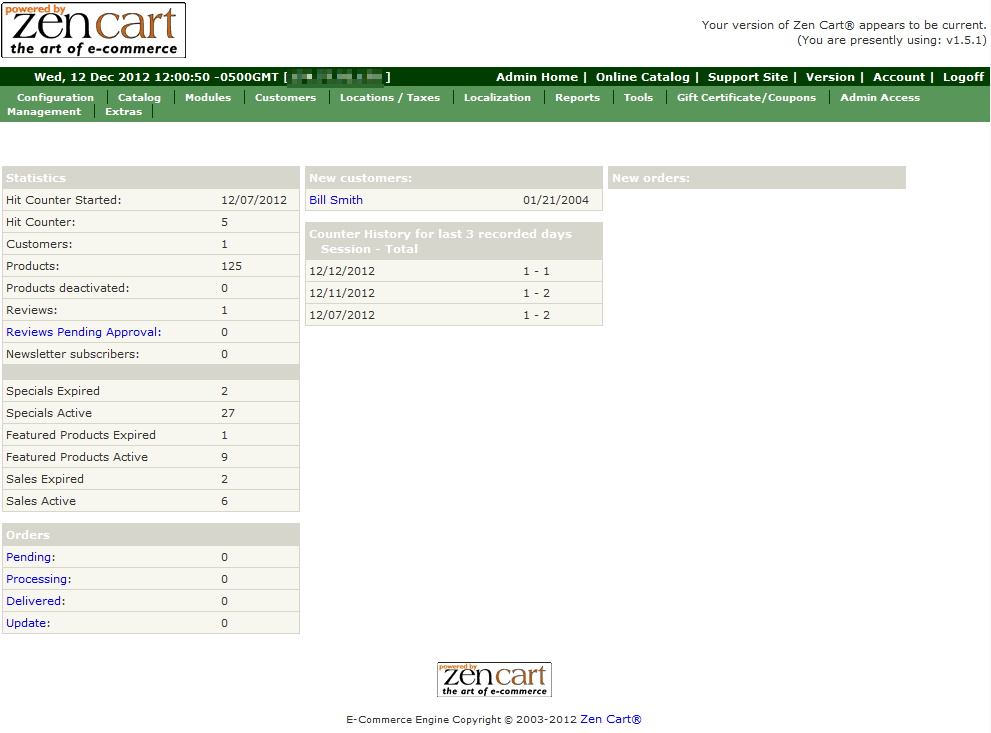Click the Logoff link
This screenshot has width=991, height=733.
coord(963,77)
